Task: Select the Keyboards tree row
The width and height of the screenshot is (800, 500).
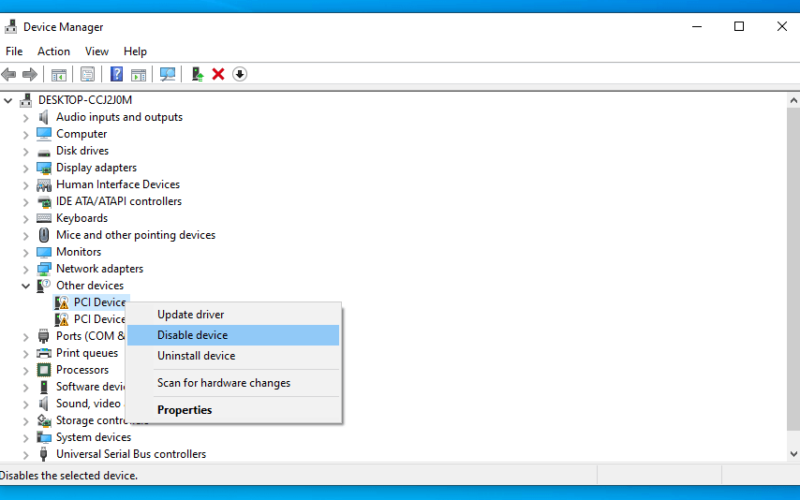Action: 82,218
